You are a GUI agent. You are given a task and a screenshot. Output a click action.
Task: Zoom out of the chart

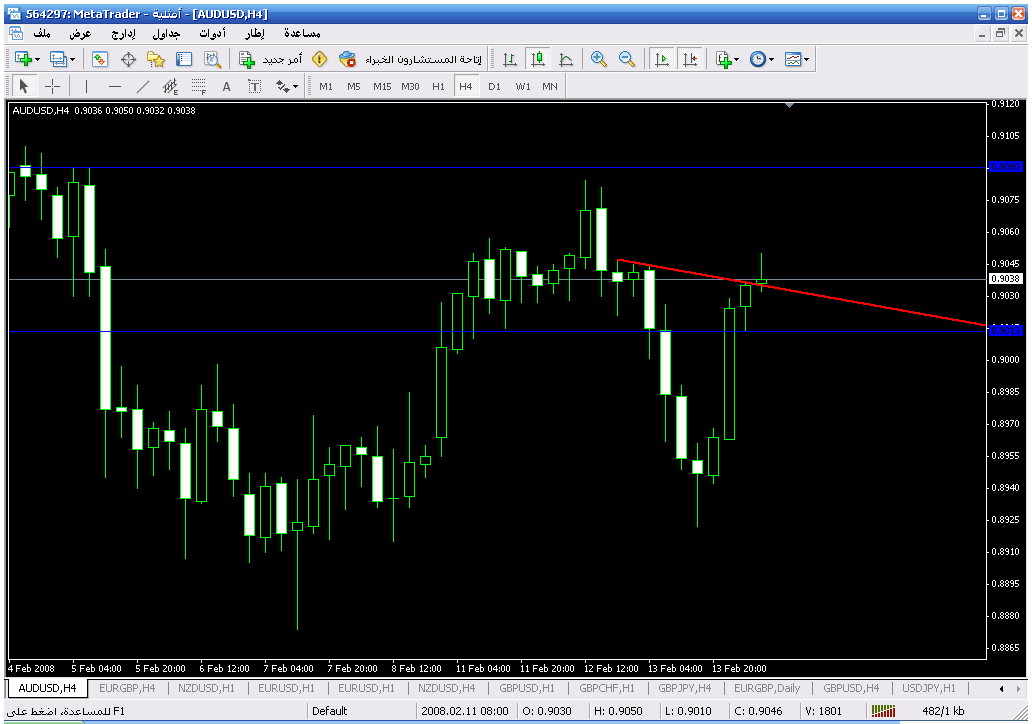coord(627,60)
